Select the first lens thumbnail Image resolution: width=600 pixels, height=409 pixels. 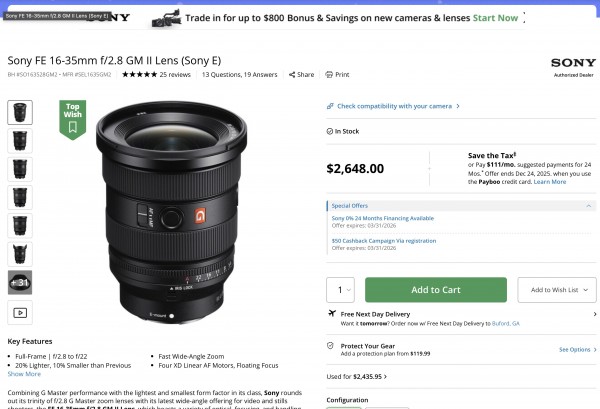coord(20,112)
